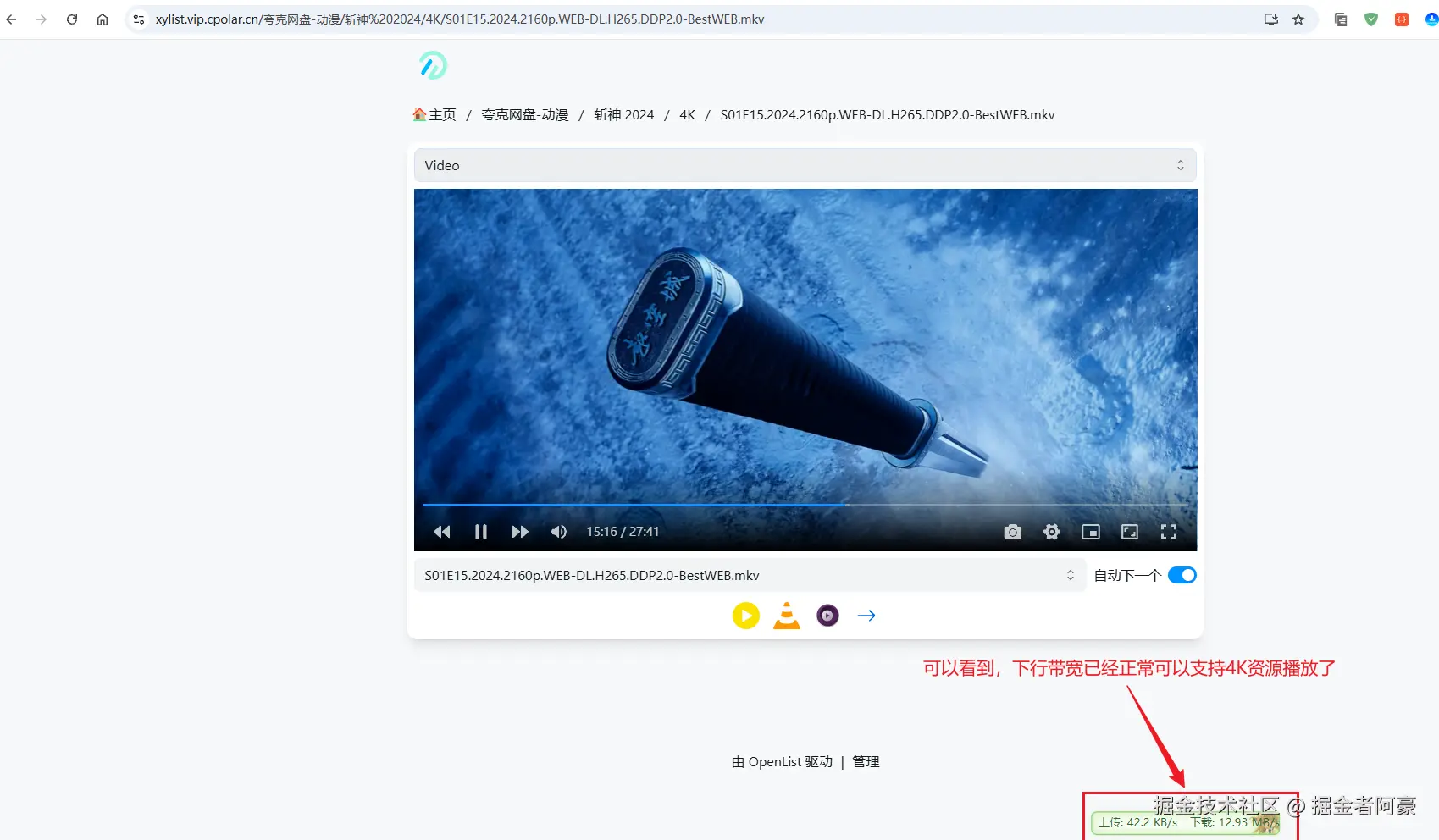Navigate to 夸克网盘-动漫 breadcrumb folder
This screenshot has width=1439, height=840.
pyautogui.click(x=525, y=115)
